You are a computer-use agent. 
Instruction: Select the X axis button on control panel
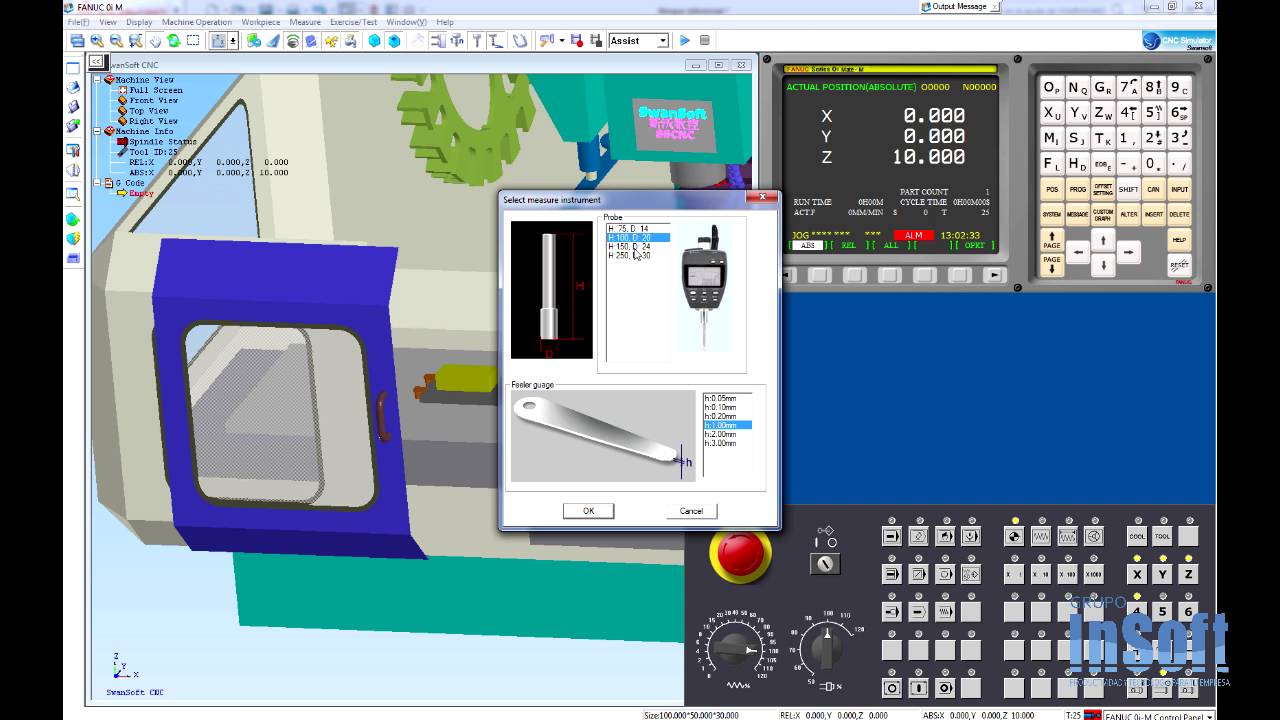1137,574
